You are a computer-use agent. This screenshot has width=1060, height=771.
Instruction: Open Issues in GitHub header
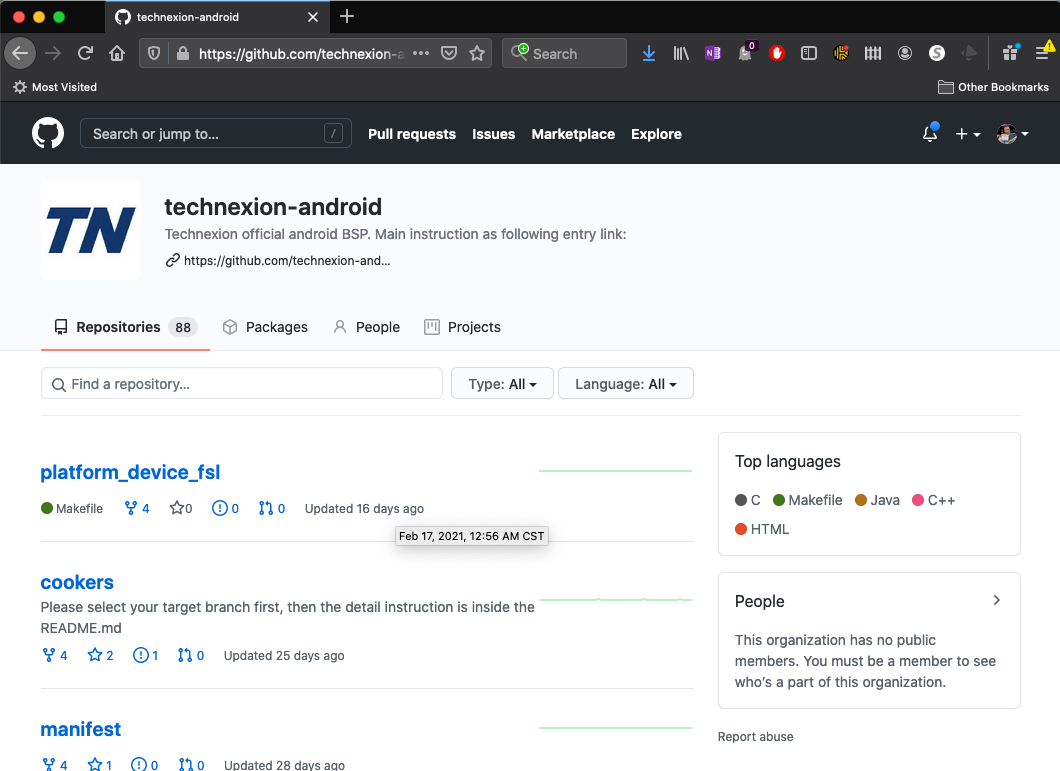point(493,134)
